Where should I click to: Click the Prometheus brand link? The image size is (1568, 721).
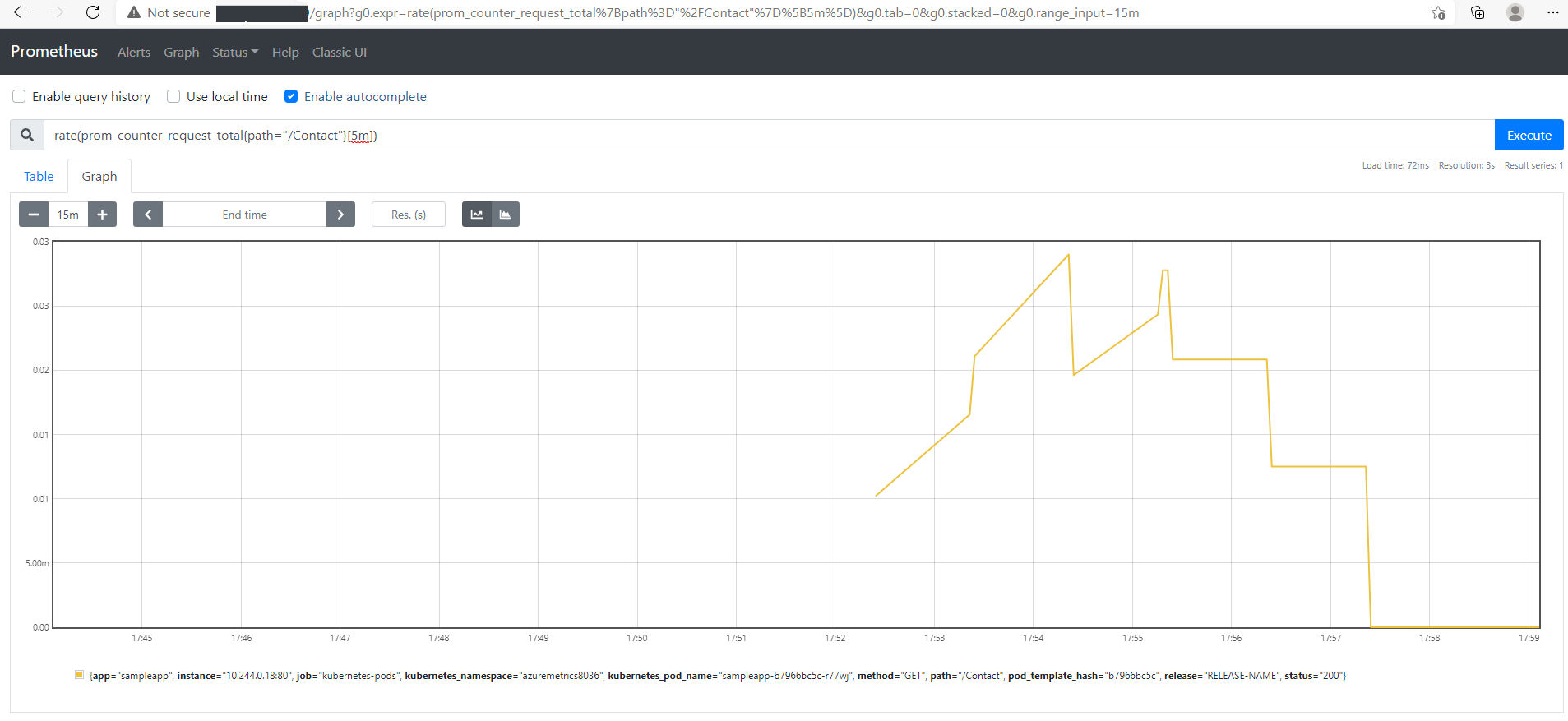[x=54, y=51]
